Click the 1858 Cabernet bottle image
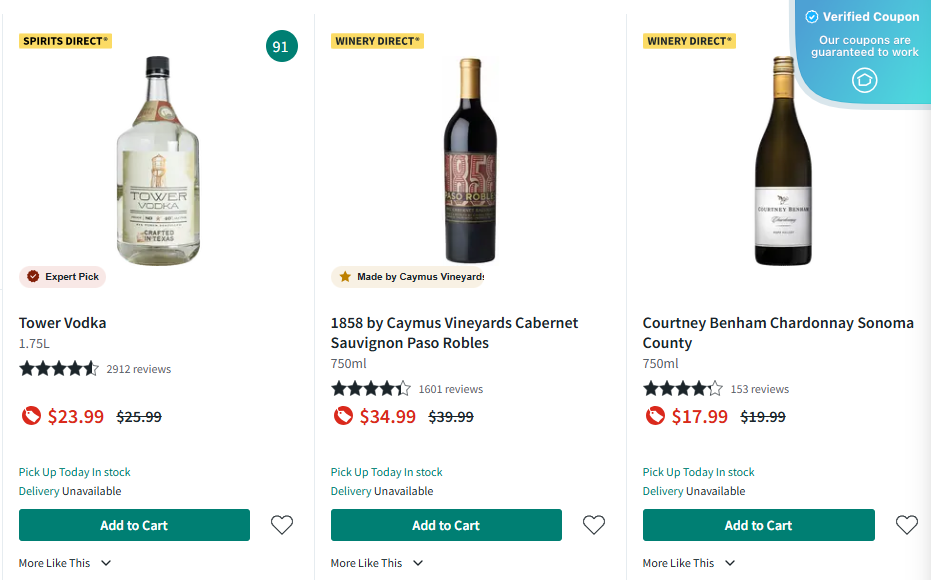 (x=470, y=160)
